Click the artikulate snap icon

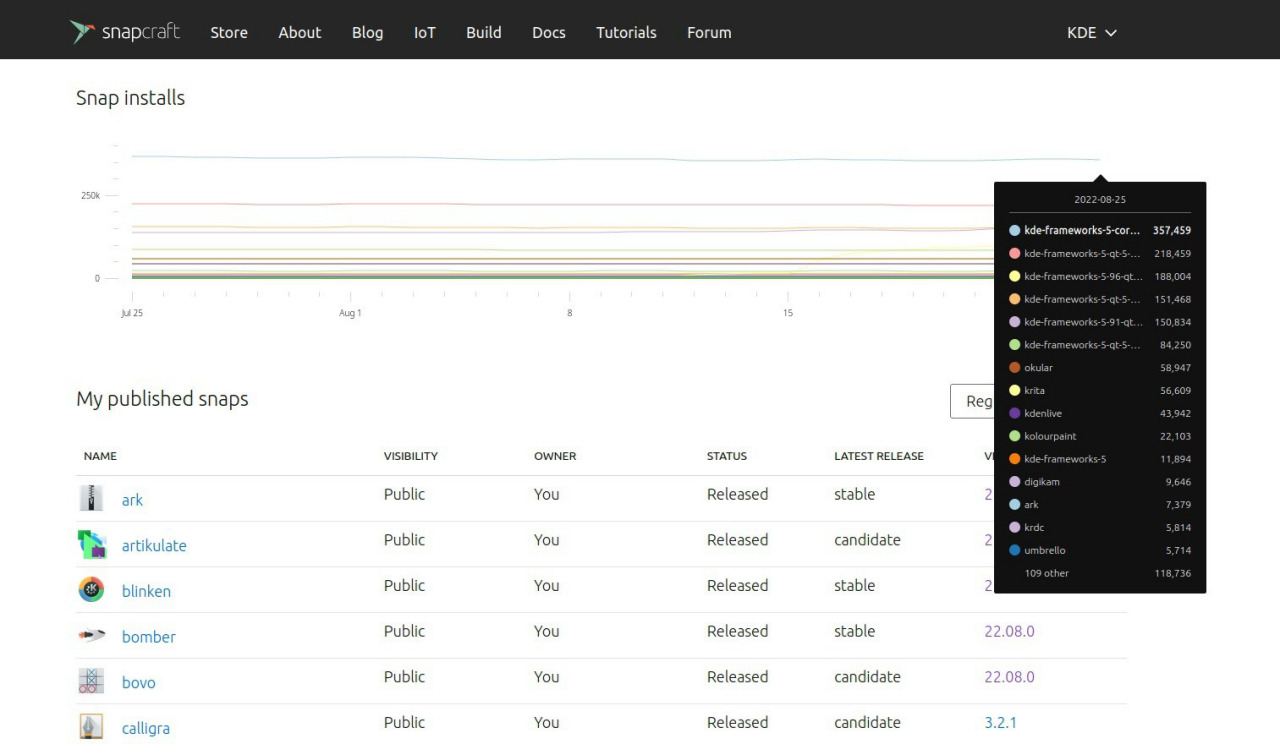click(91, 544)
